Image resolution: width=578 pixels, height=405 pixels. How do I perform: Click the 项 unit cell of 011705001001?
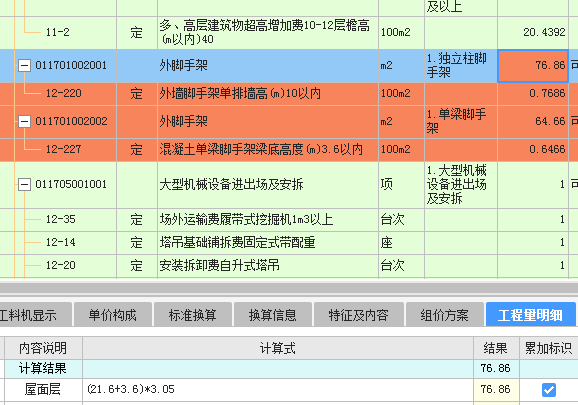[401, 184]
